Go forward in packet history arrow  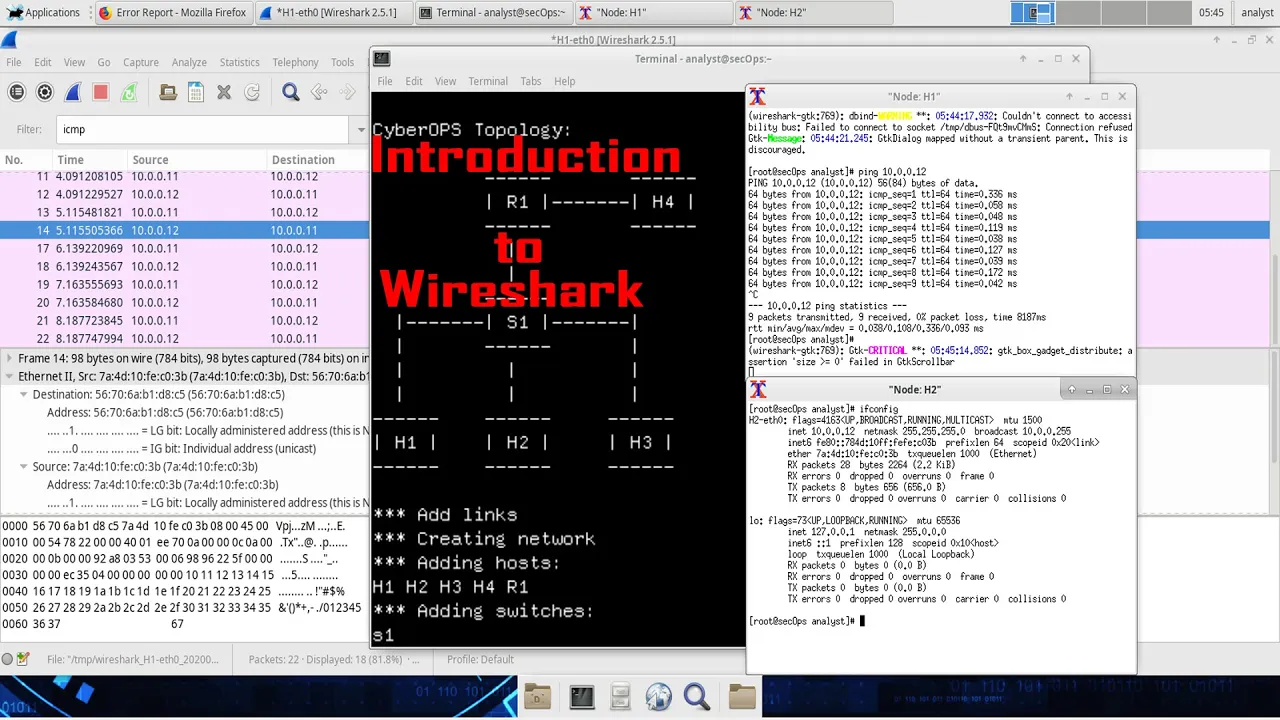click(347, 92)
